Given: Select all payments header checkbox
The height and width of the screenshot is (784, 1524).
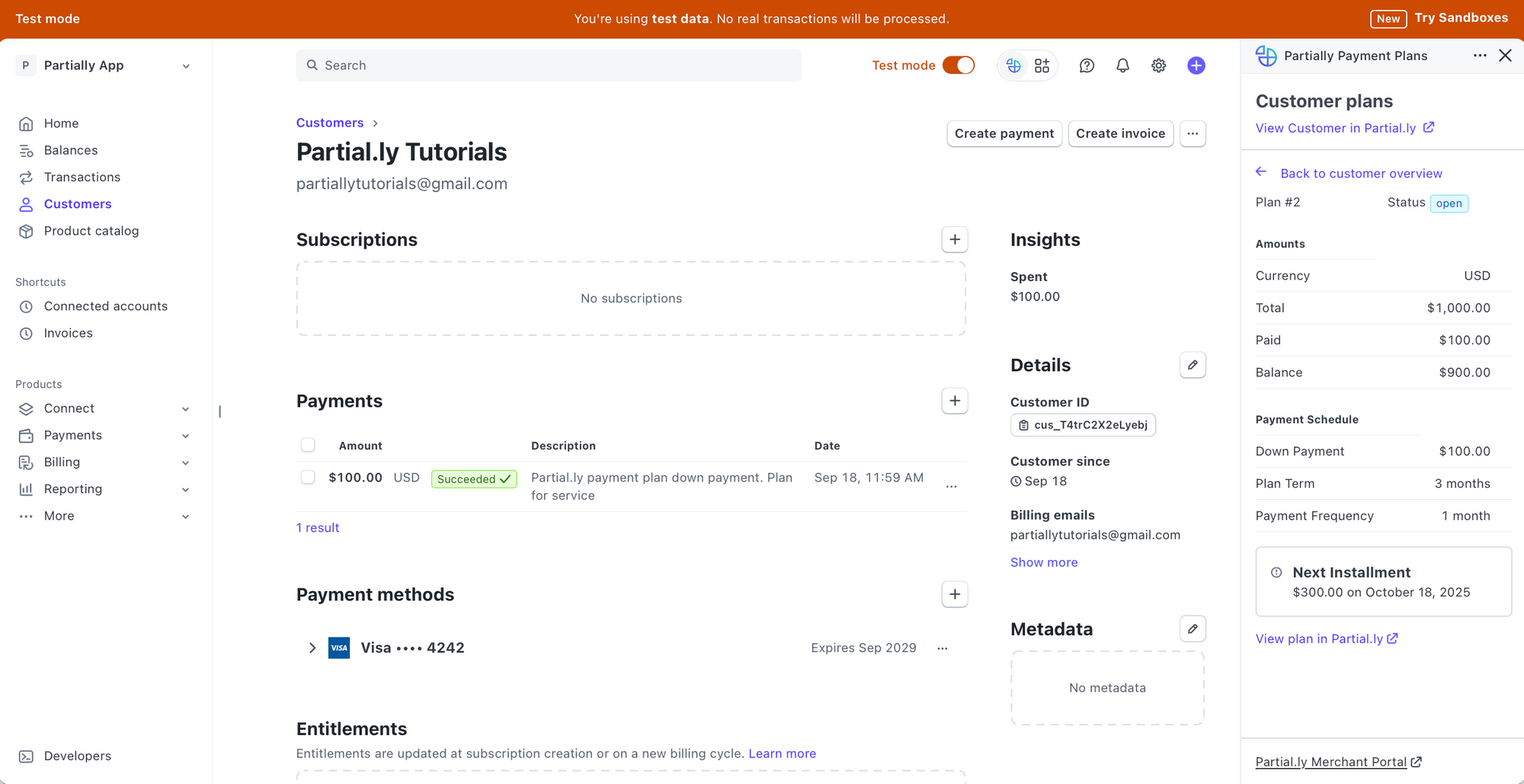Looking at the screenshot, I should pyautogui.click(x=308, y=445).
